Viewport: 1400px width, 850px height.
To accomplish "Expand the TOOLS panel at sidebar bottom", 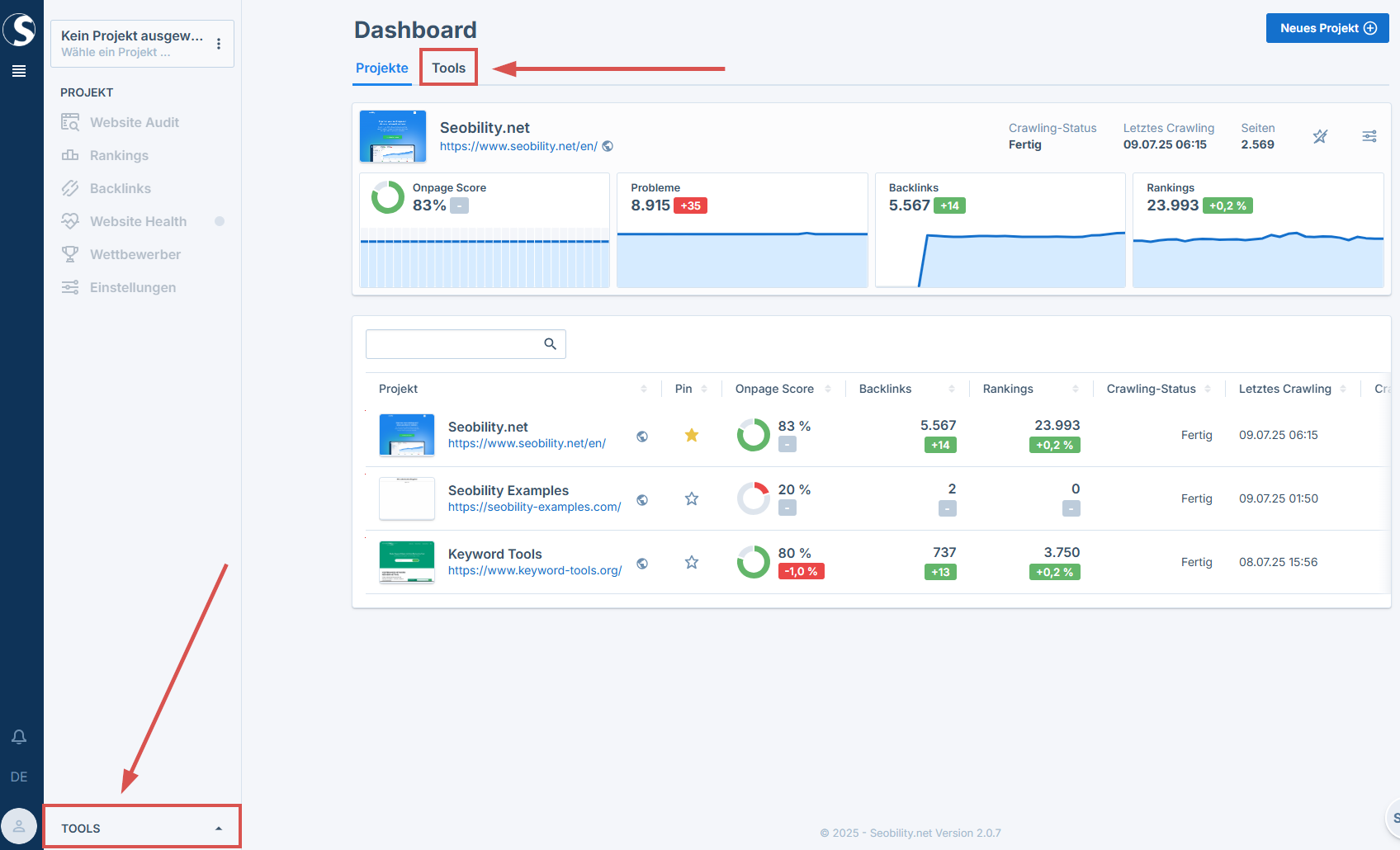I will (142, 828).
